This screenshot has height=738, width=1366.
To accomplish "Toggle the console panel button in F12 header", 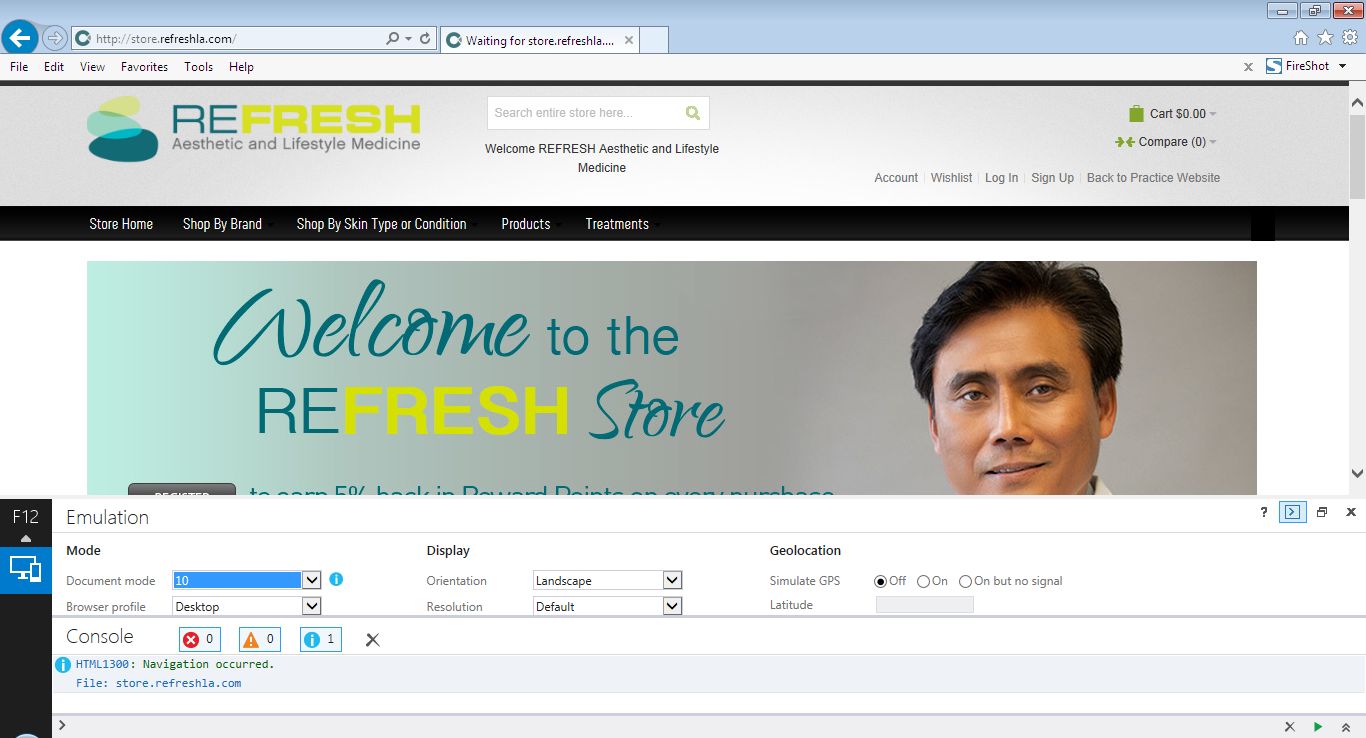I will pyautogui.click(x=1293, y=512).
